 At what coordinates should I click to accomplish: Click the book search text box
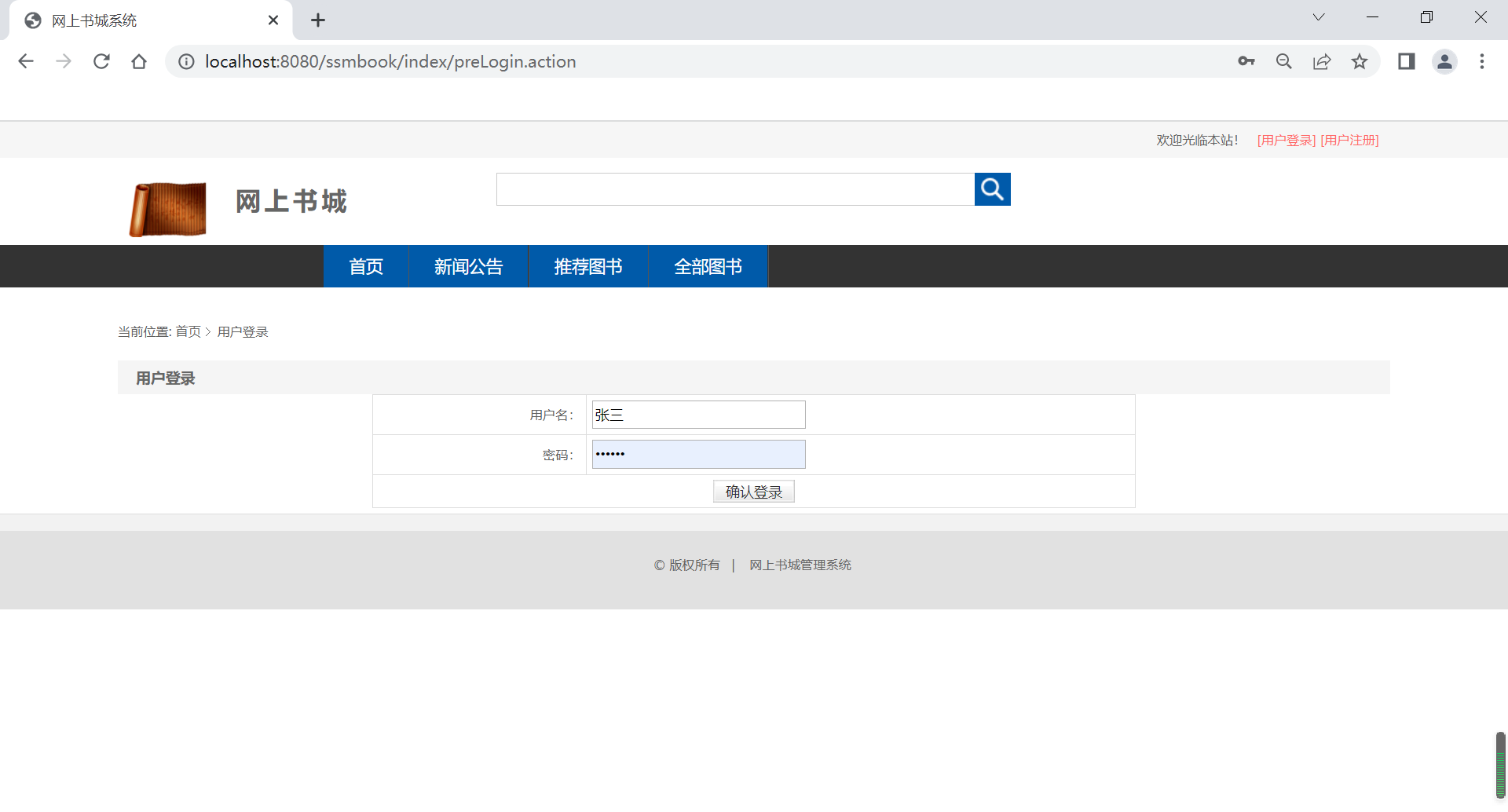point(735,189)
